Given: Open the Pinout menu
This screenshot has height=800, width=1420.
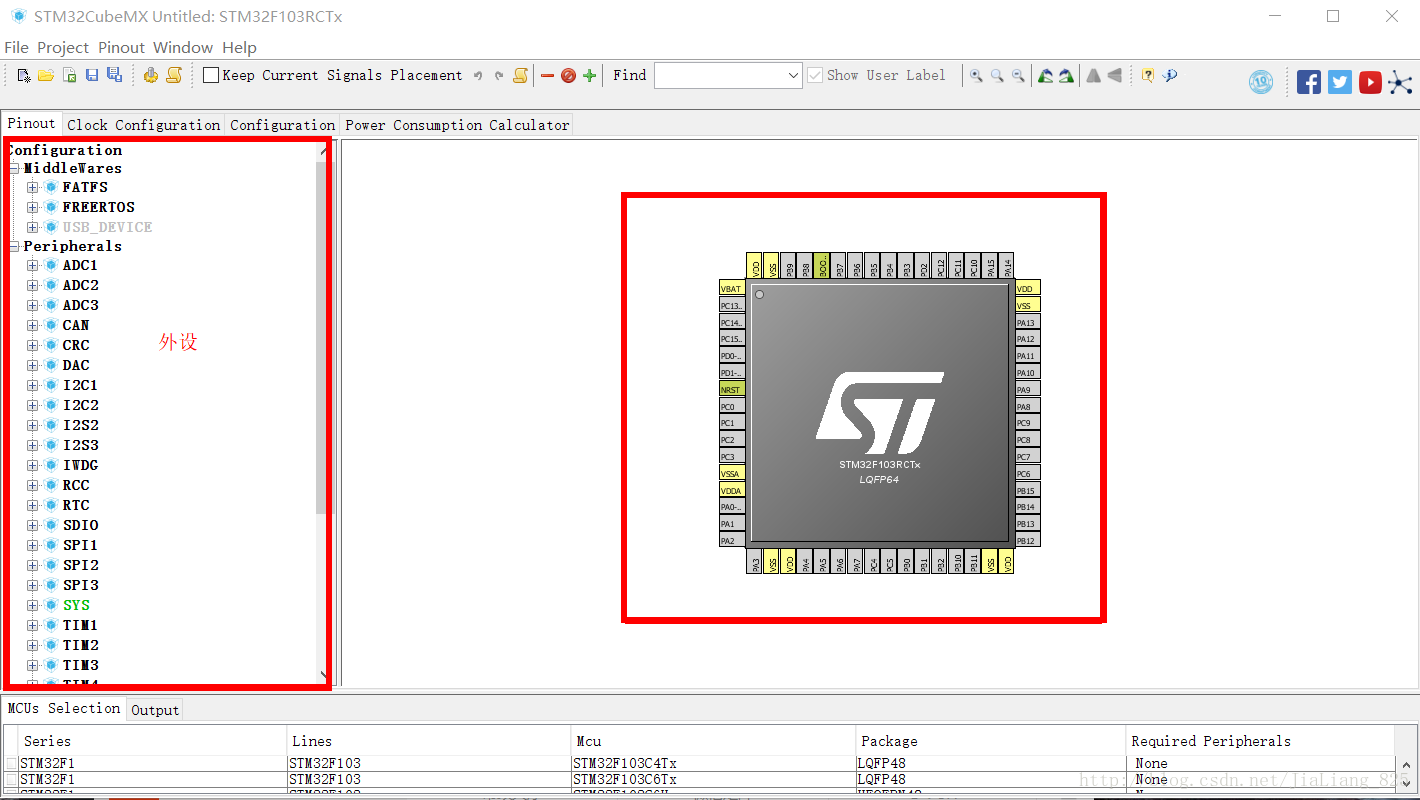Looking at the screenshot, I should click(121, 47).
